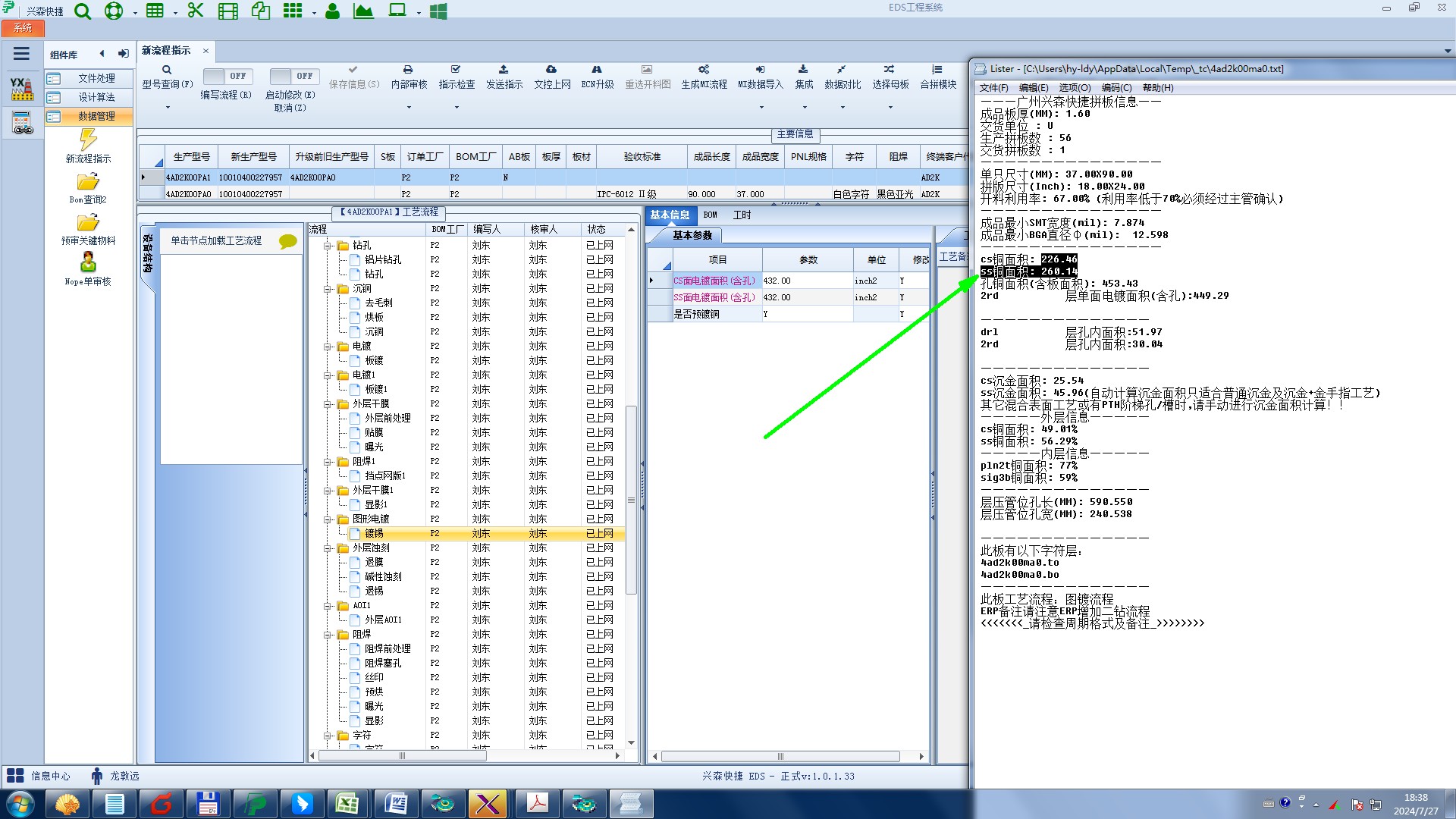Open 帮助(H) menu in Lister window

1158,88
